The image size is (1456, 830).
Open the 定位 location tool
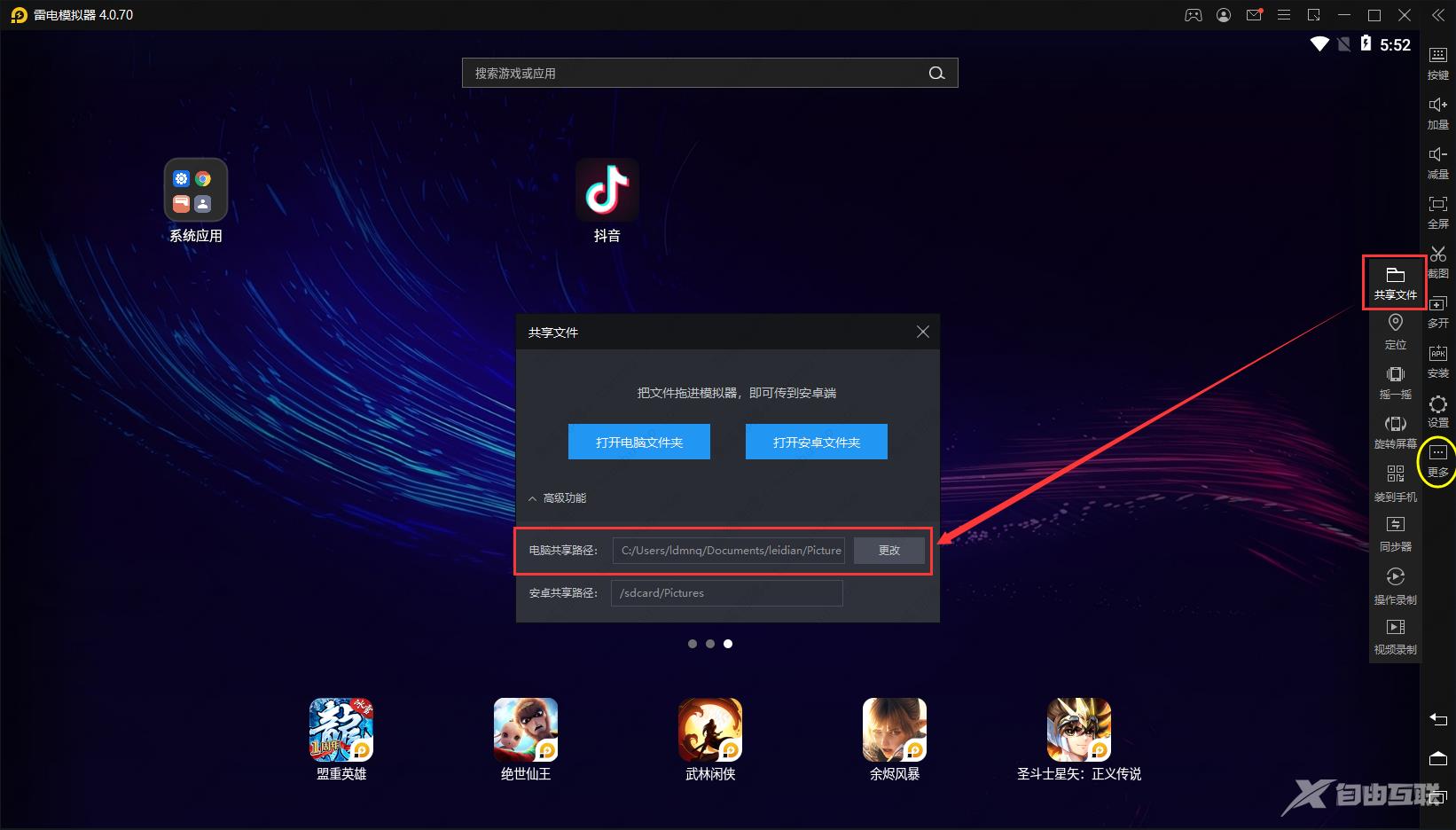(x=1395, y=333)
